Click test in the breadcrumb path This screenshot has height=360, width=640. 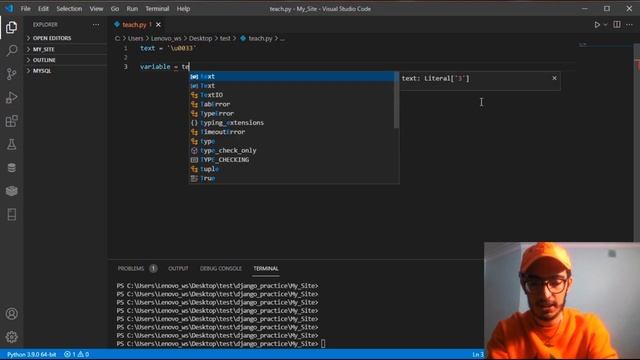click(225, 38)
